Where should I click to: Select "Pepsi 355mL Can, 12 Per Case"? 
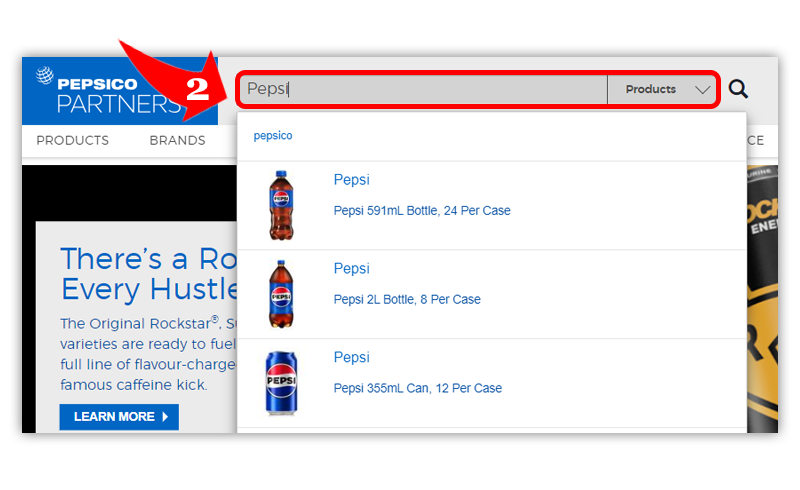pyautogui.click(x=417, y=388)
